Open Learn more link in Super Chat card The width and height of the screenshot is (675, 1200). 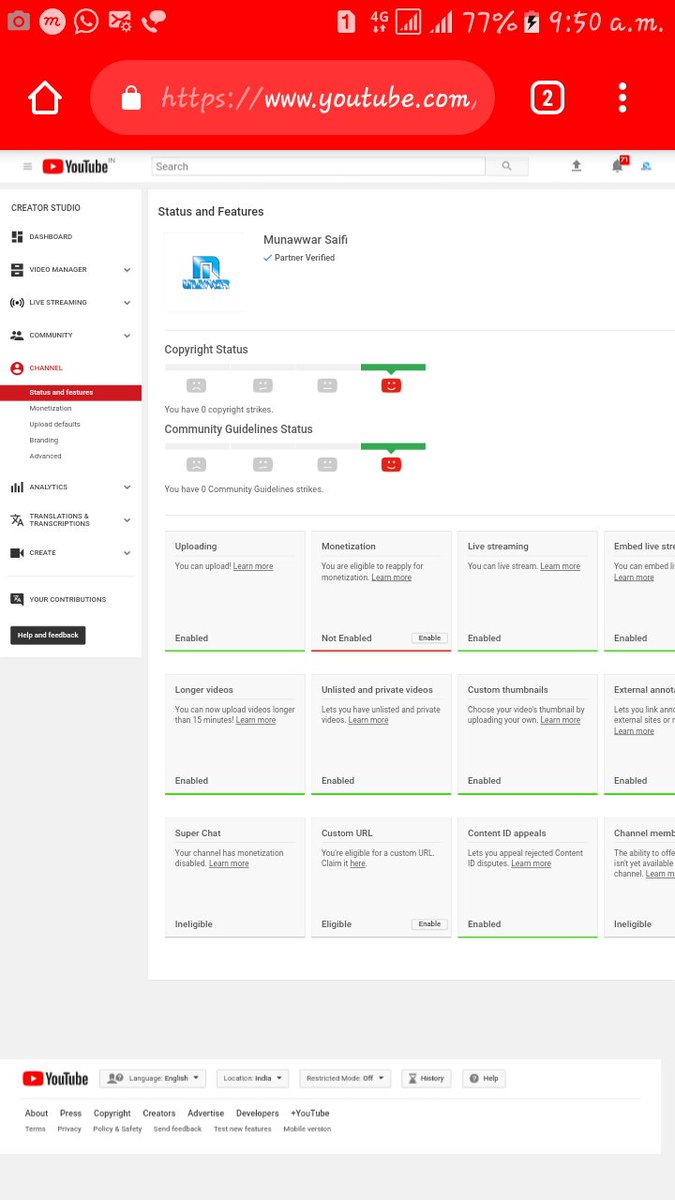[x=229, y=864]
